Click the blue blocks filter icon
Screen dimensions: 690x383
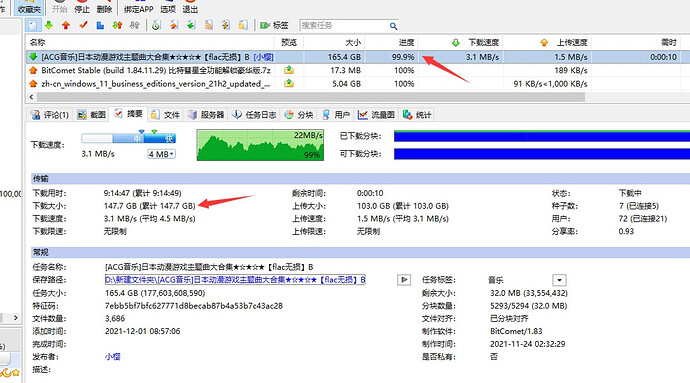pos(100,26)
